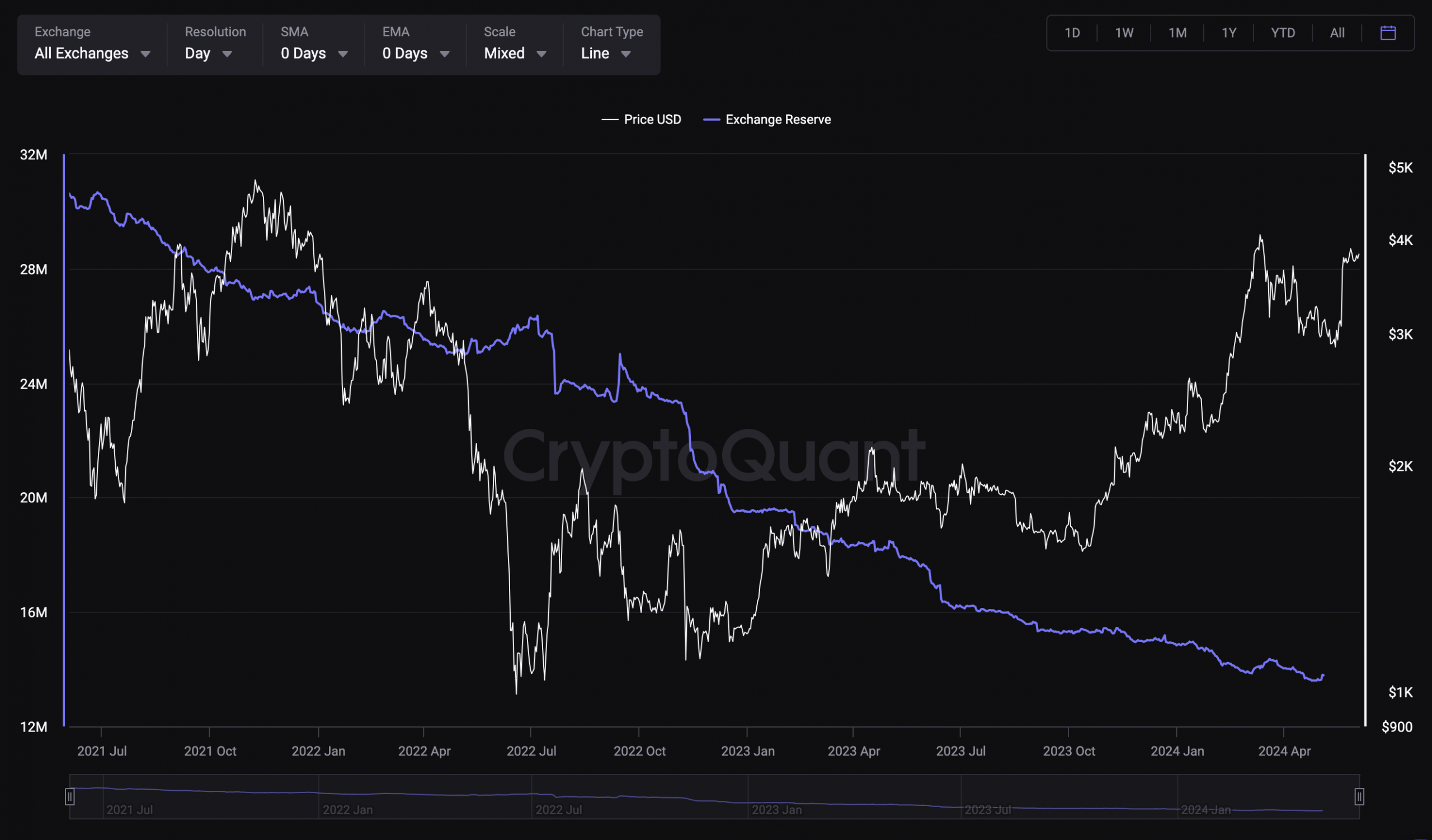Click the white Price USD legend line

tap(610, 119)
